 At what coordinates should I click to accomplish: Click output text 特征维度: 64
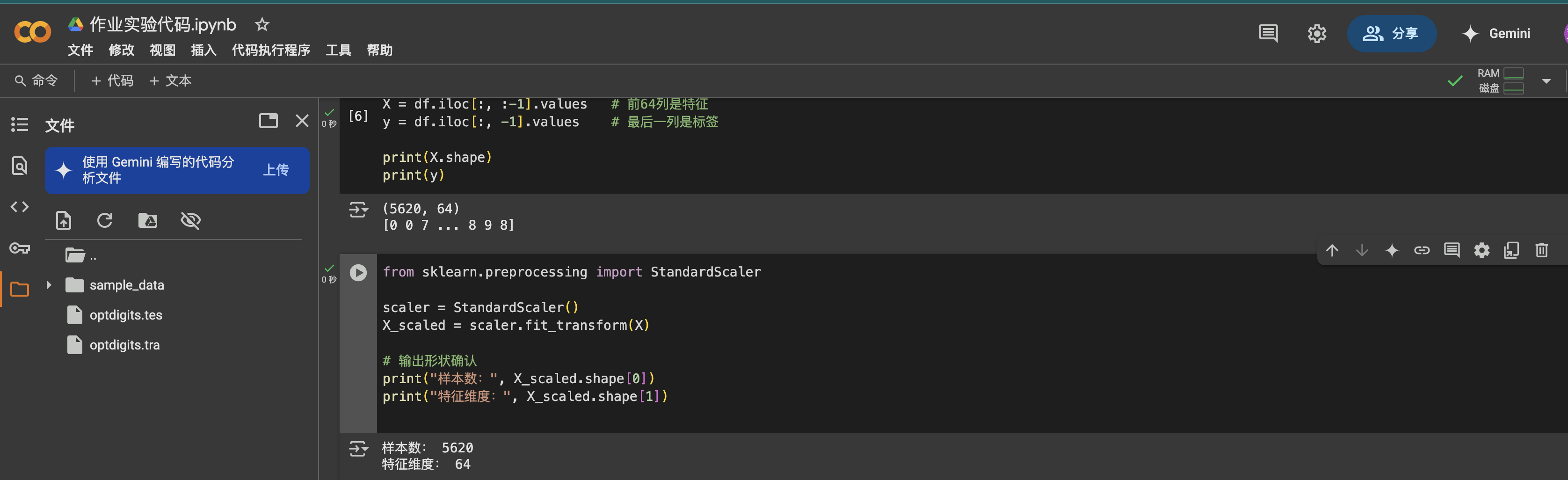pyautogui.click(x=426, y=464)
